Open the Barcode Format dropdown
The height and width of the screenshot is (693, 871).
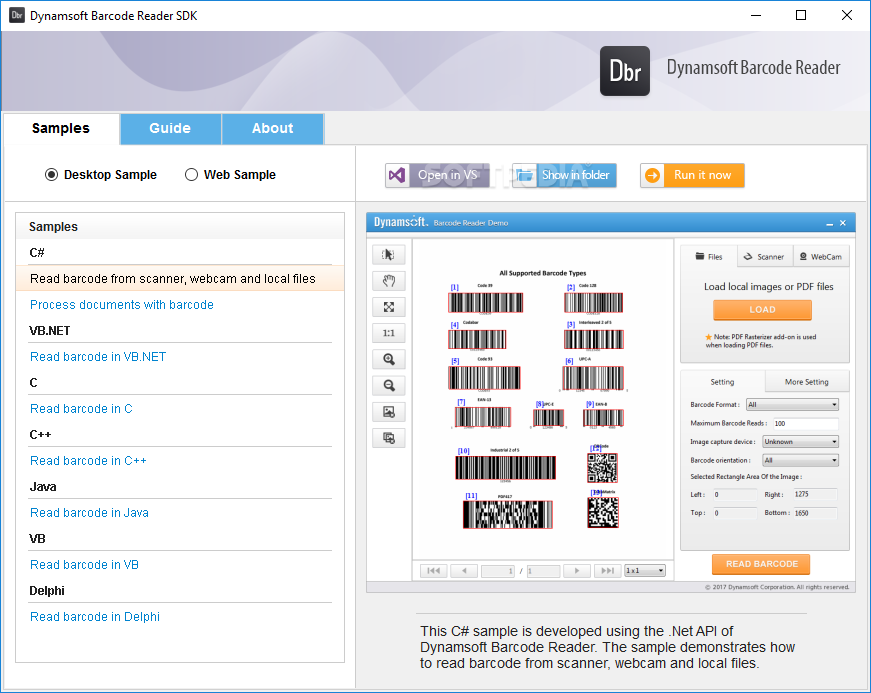(792, 405)
